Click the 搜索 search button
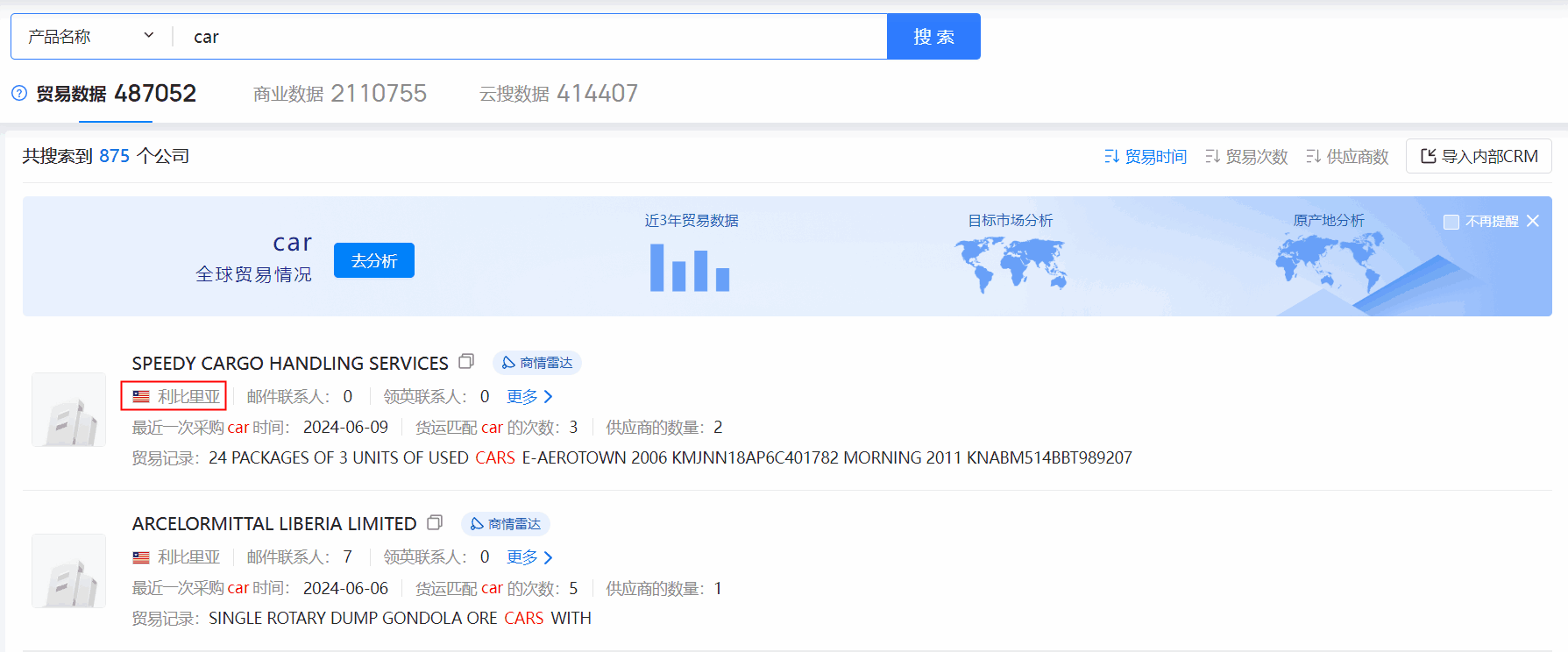The width and height of the screenshot is (1568, 652). [933, 37]
